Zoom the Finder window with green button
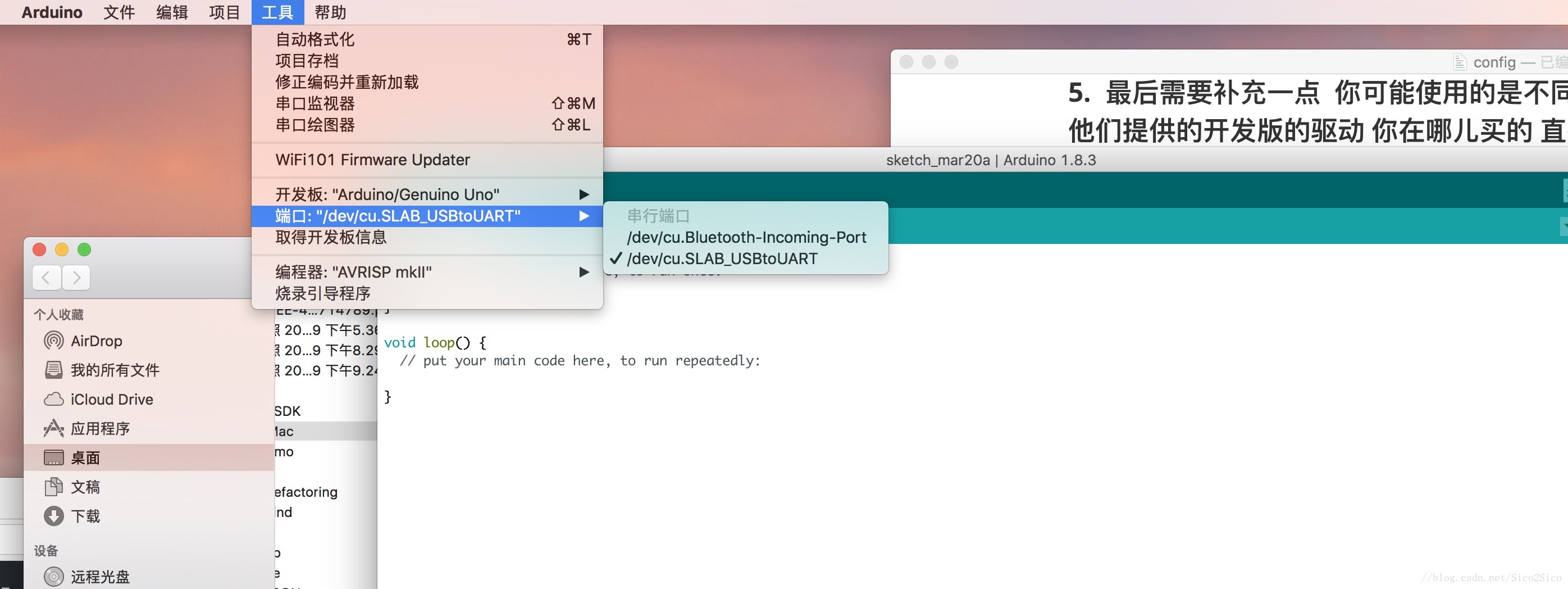Screen dimensions: 1568x589 (84, 250)
